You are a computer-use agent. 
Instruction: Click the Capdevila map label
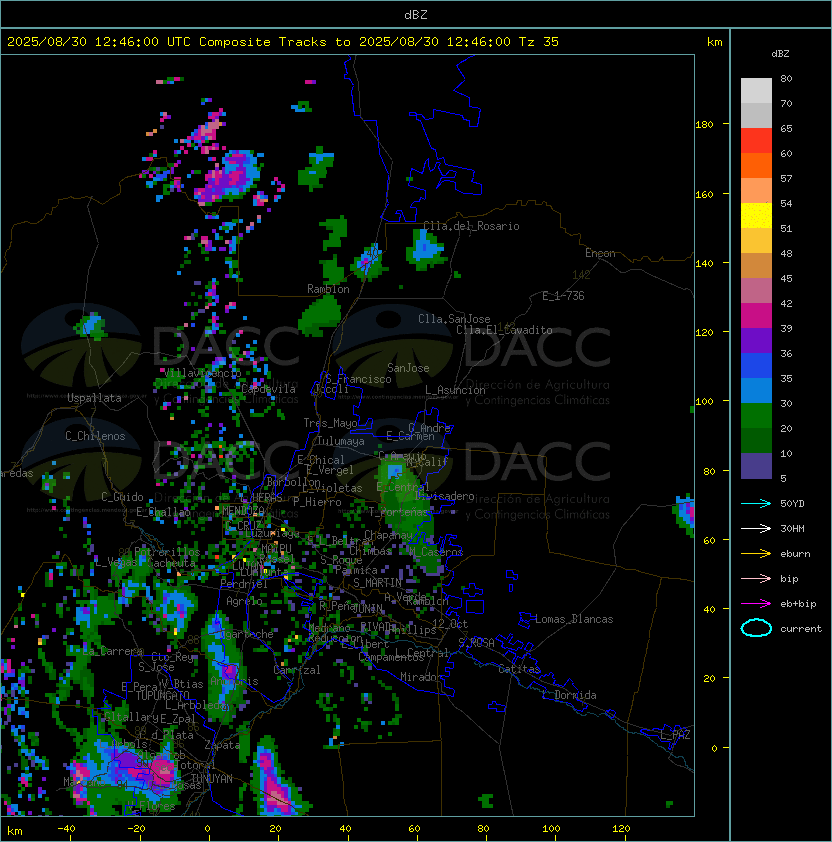click(268, 389)
